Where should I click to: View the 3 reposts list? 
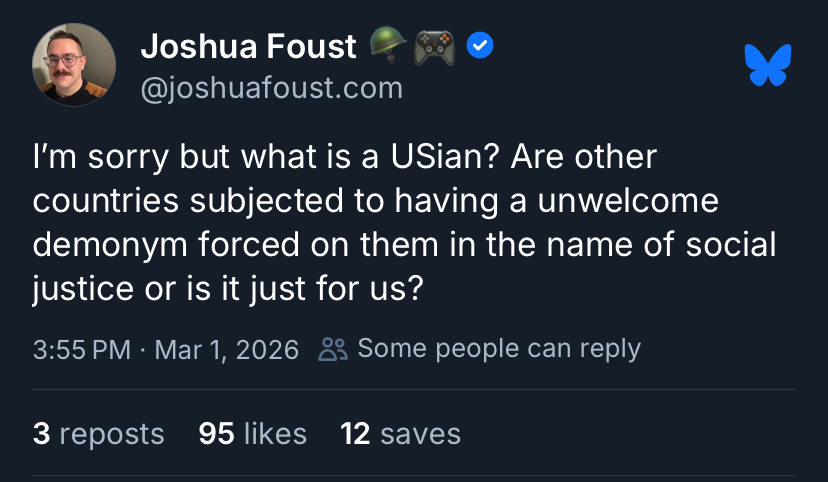coord(98,433)
